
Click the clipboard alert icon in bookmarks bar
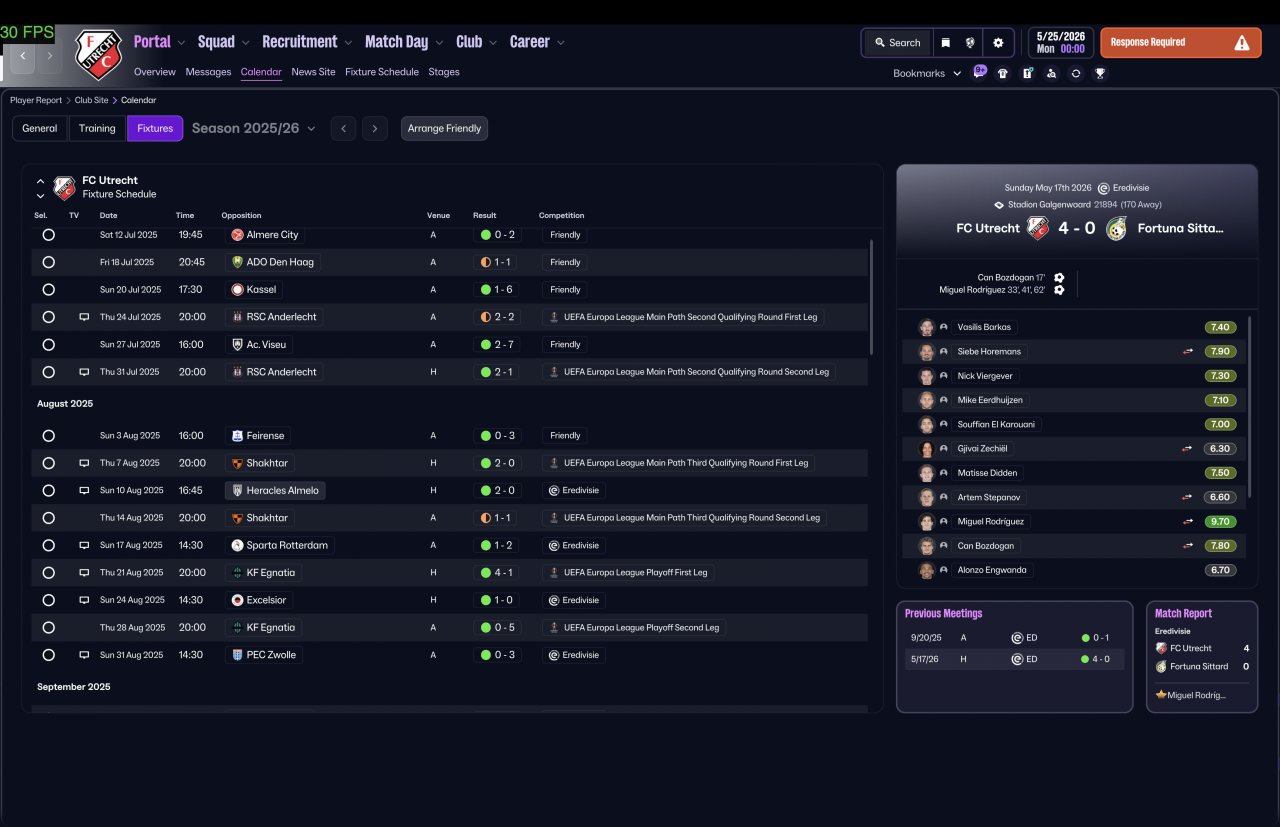[x=1027, y=73]
